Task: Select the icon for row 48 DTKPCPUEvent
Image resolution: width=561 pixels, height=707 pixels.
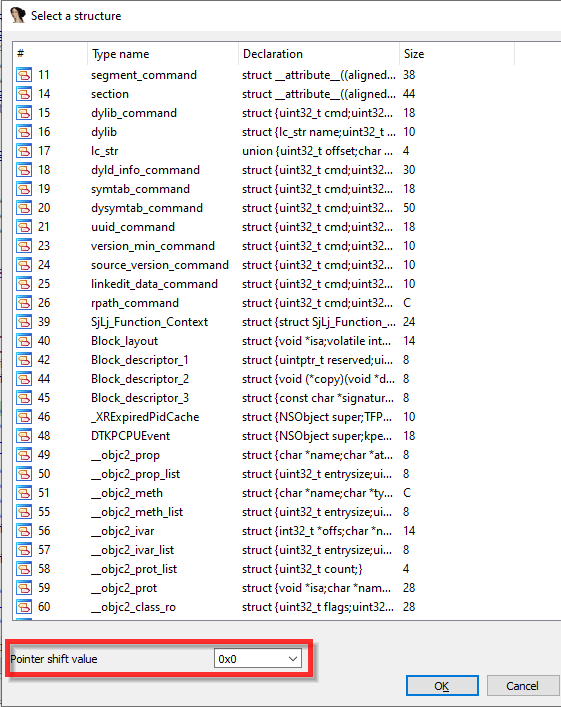Action: point(24,436)
